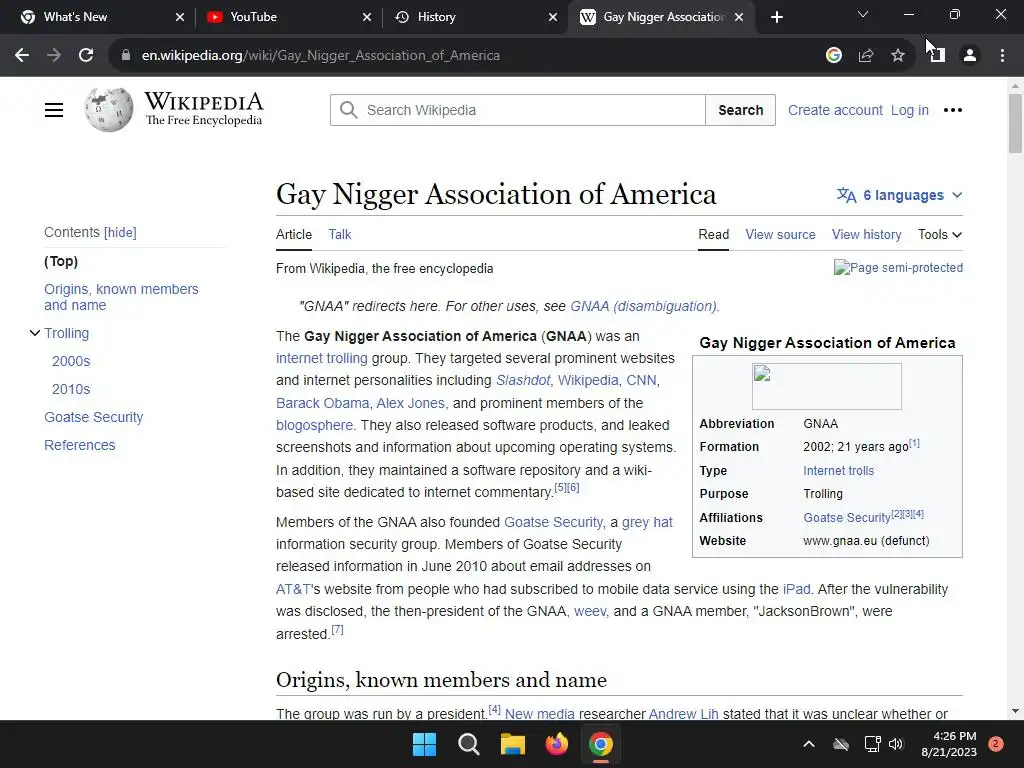Open the View history tab
Screen dimensions: 1024x768
(x=867, y=234)
